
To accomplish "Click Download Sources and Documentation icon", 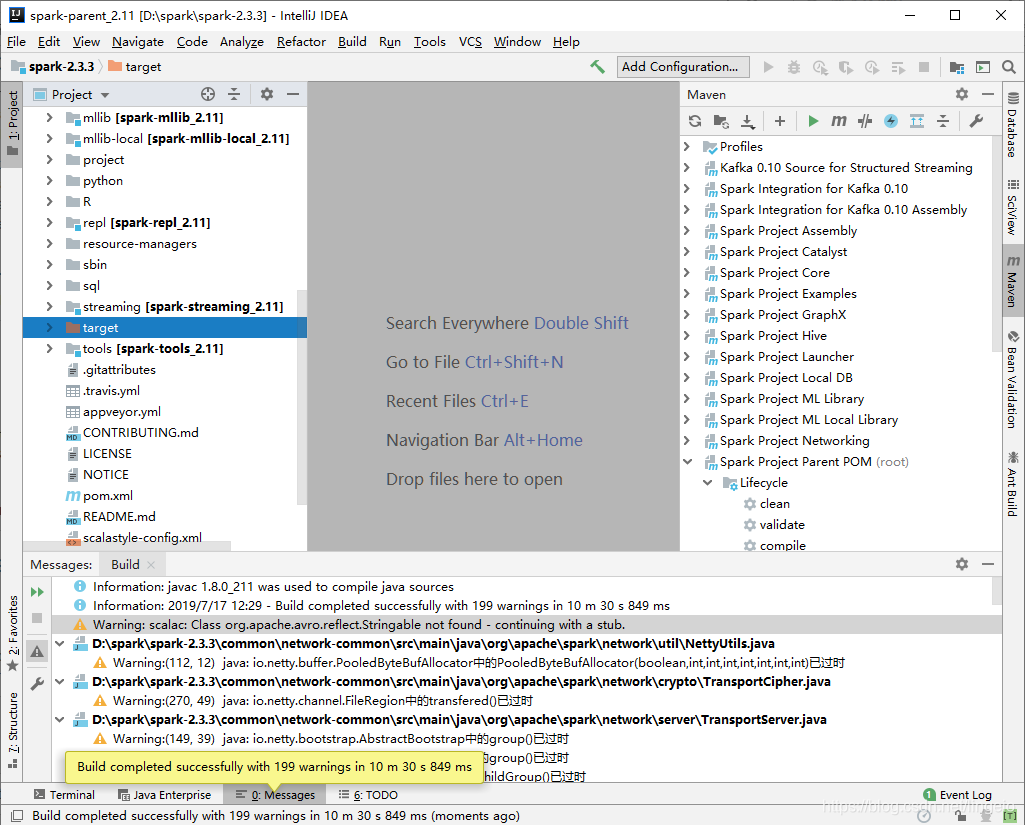I will (x=748, y=121).
